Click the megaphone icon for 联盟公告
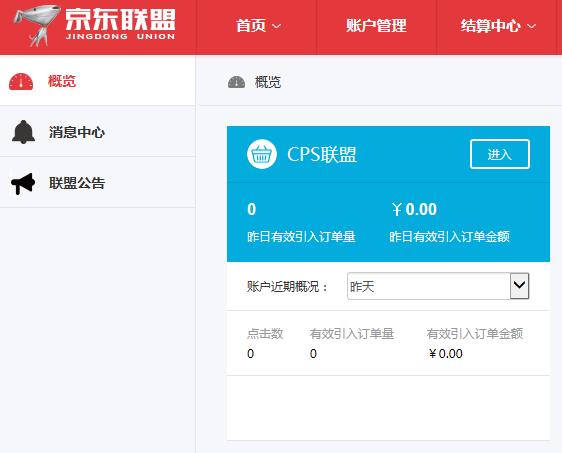This screenshot has width=562, height=453. click(23, 183)
